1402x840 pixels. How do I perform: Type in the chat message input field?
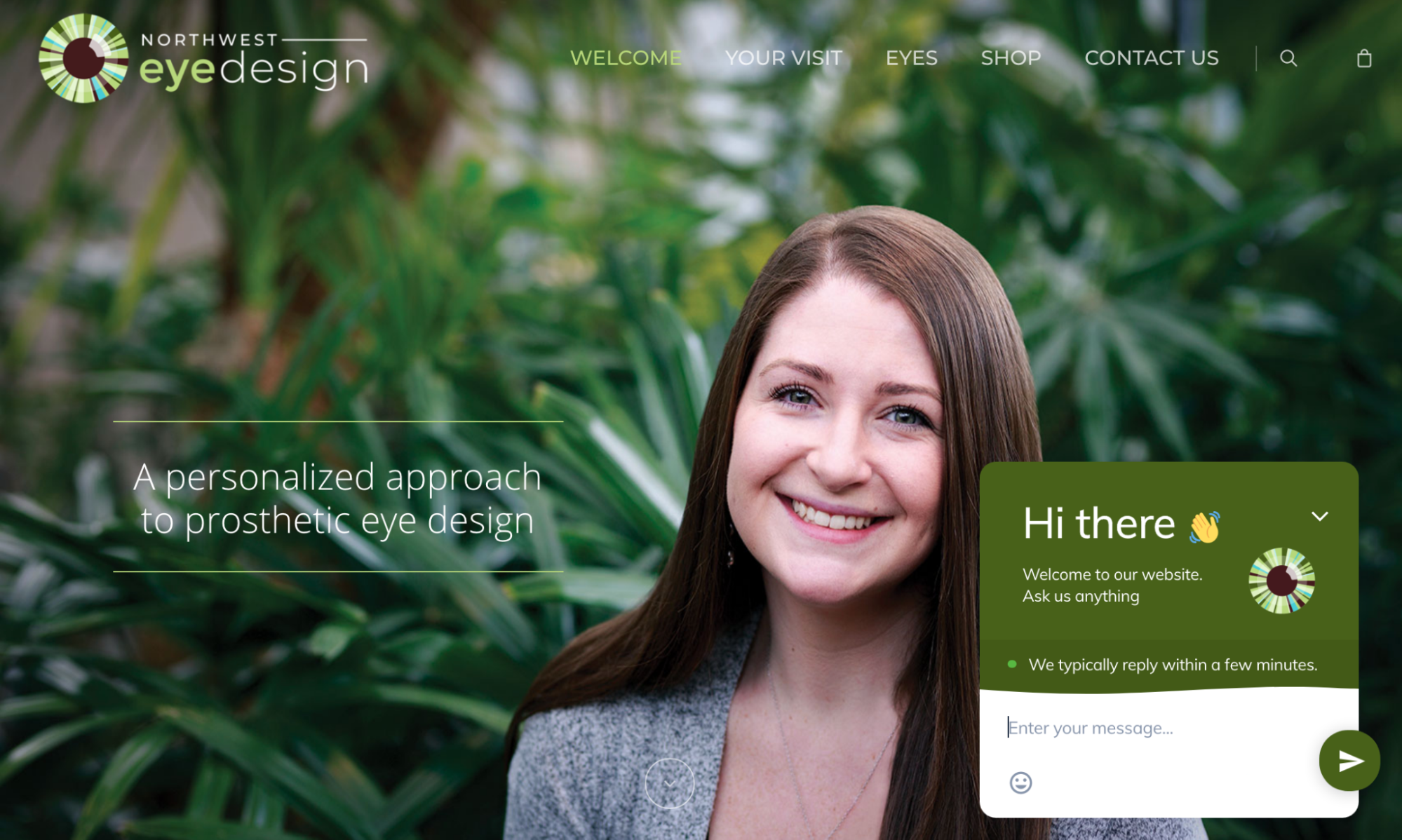(x=1150, y=728)
